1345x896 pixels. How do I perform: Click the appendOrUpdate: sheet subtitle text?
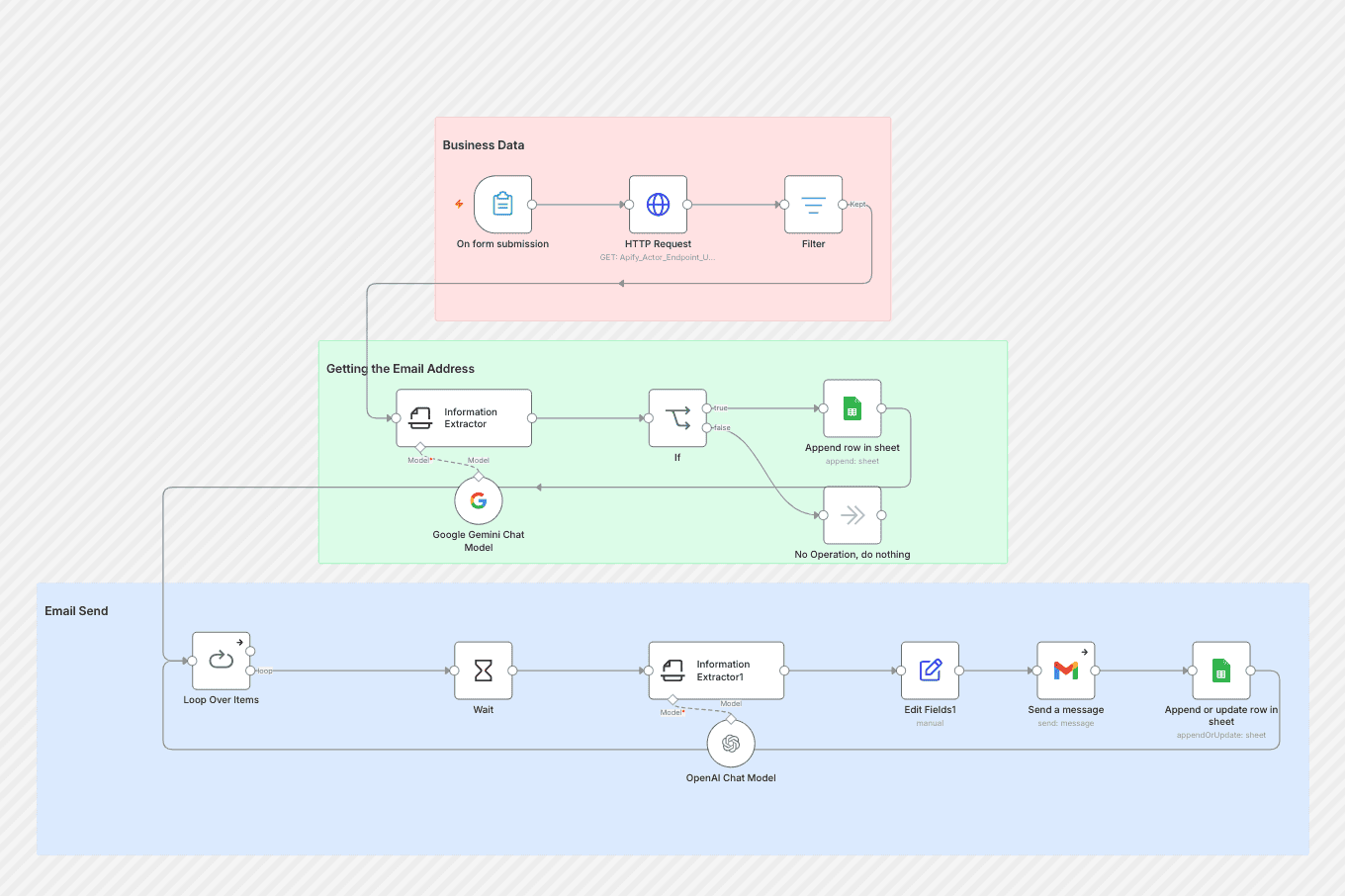pos(1221,735)
